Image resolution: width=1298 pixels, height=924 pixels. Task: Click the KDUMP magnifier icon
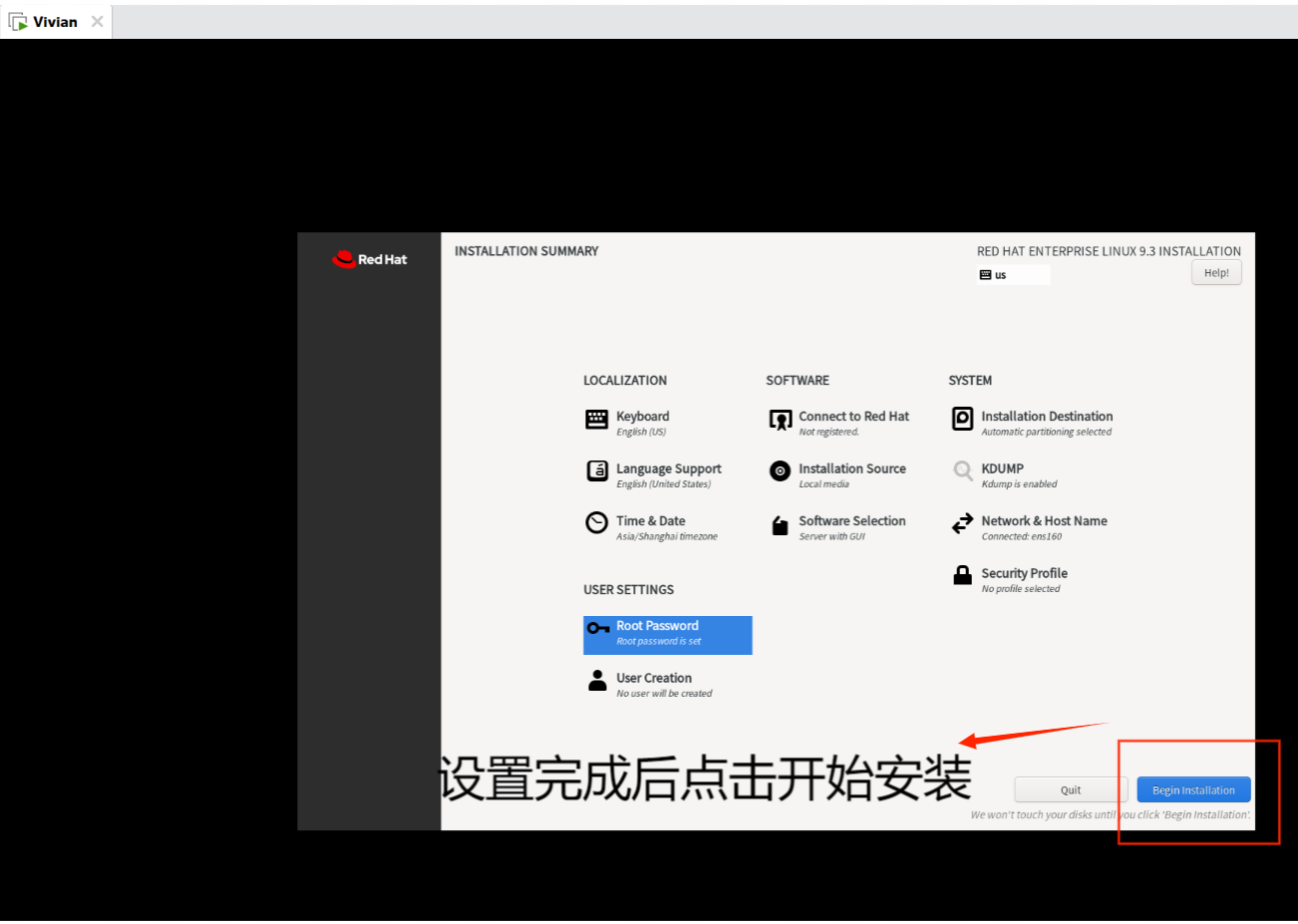coord(963,470)
